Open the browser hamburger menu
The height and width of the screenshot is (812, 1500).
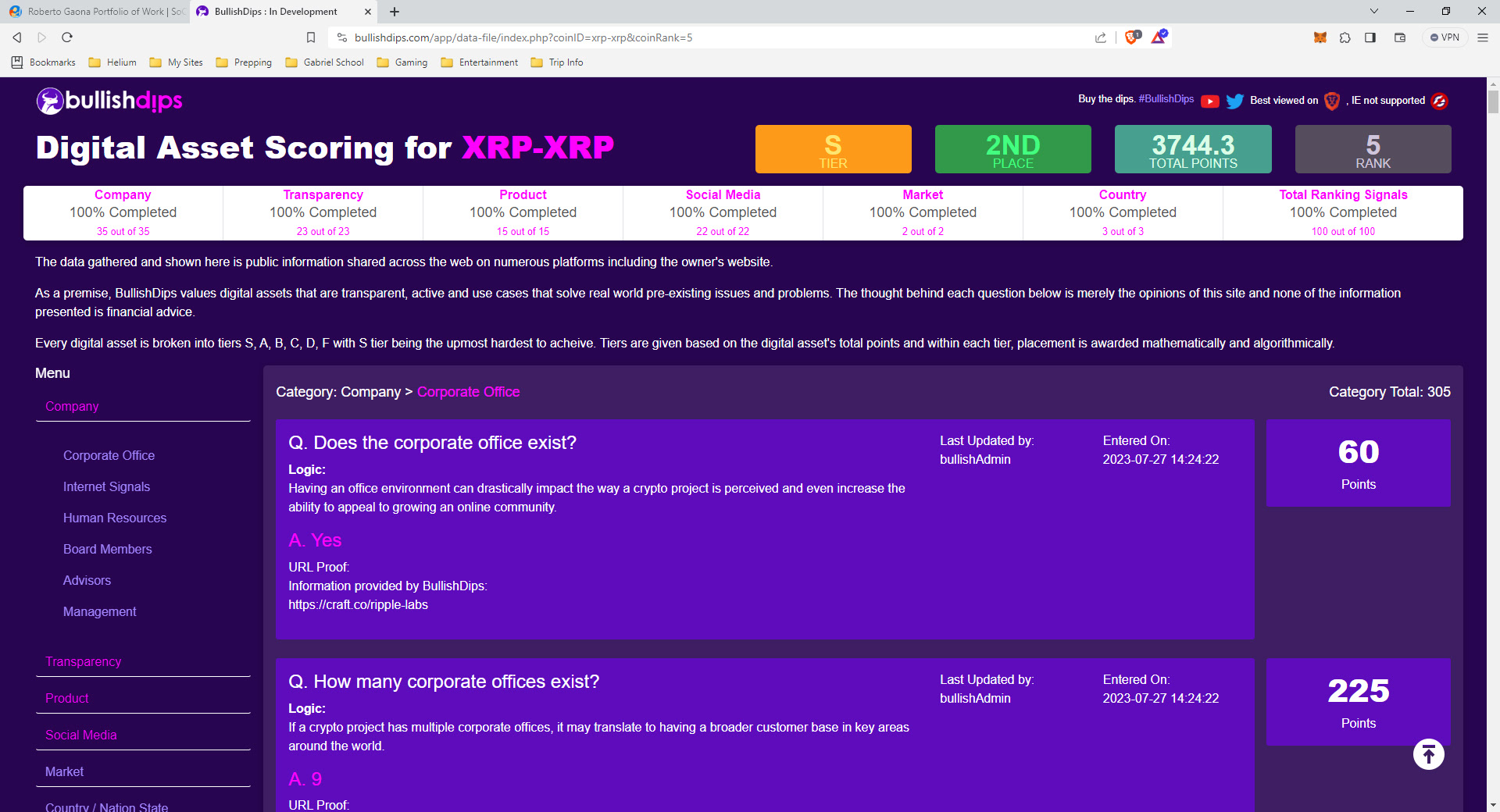point(1483,37)
